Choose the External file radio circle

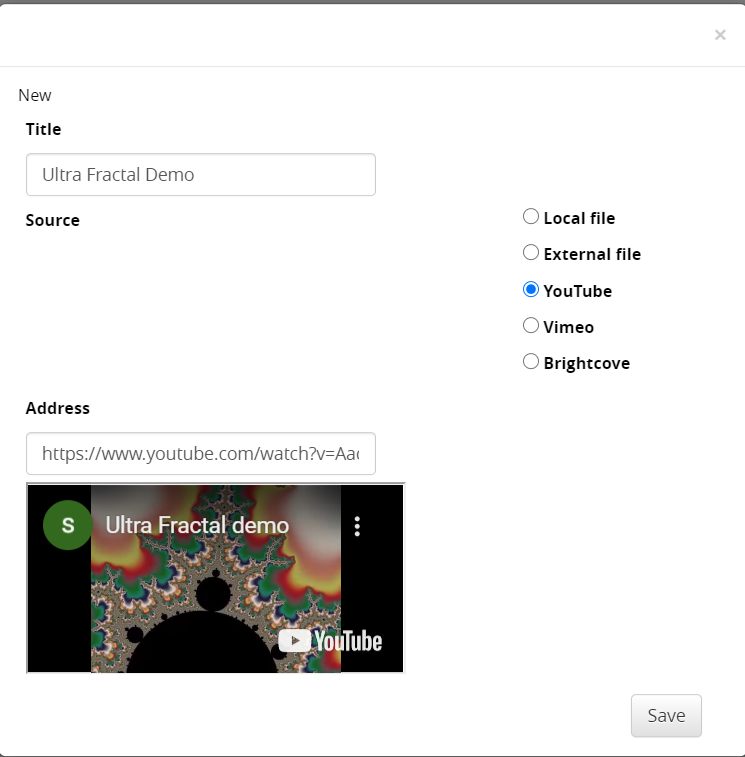[x=531, y=253]
